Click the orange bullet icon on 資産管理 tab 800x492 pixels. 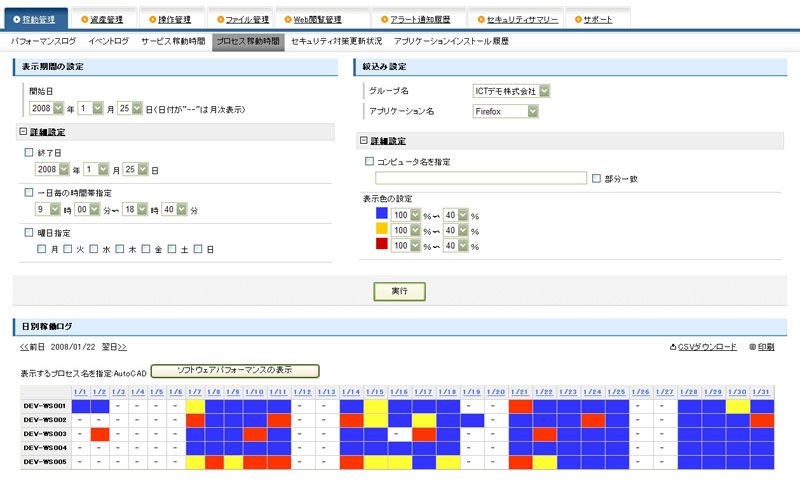click(x=85, y=19)
